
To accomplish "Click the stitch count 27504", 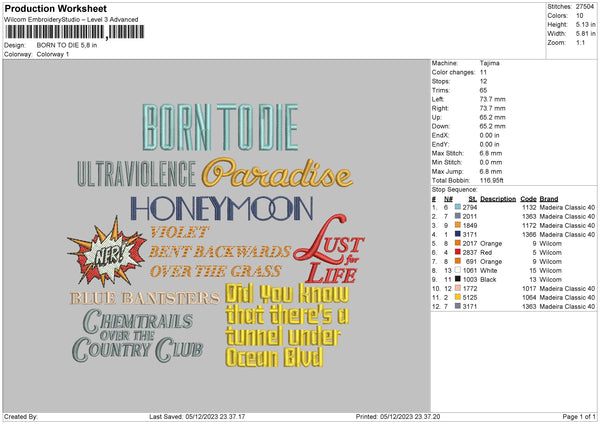I will pos(585,7).
